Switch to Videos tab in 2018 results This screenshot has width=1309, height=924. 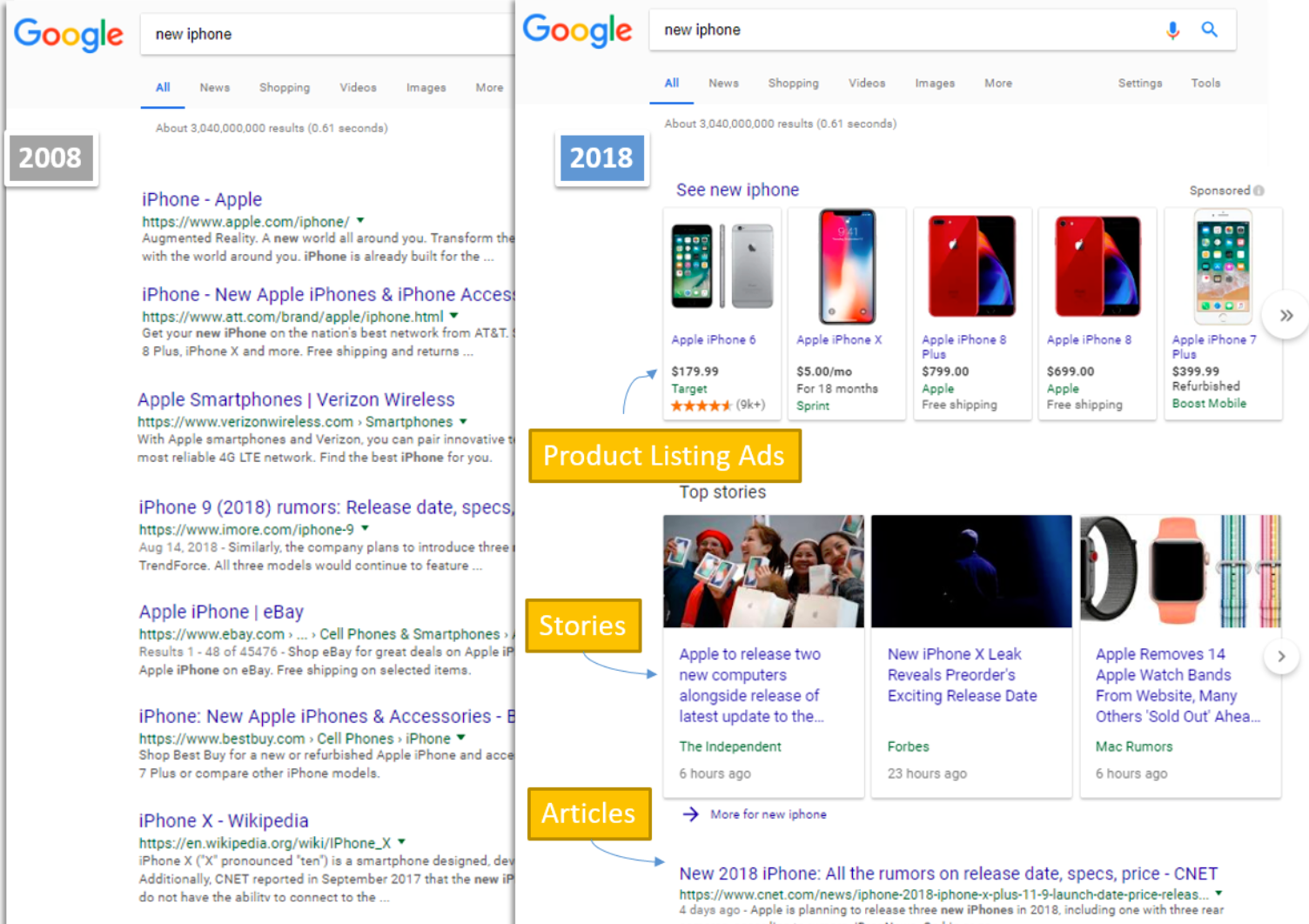pyautogui.click(x=867, y=84)
